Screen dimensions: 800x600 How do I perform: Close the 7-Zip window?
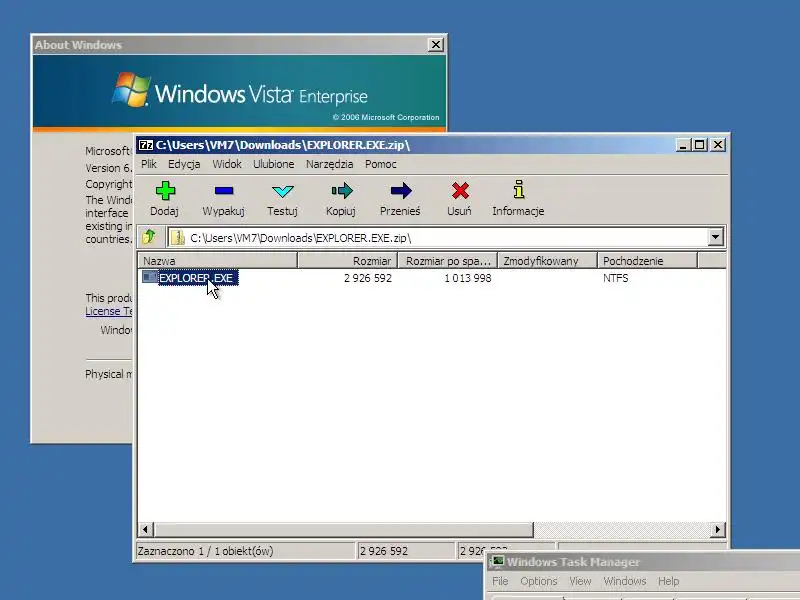tap(717, 145)
